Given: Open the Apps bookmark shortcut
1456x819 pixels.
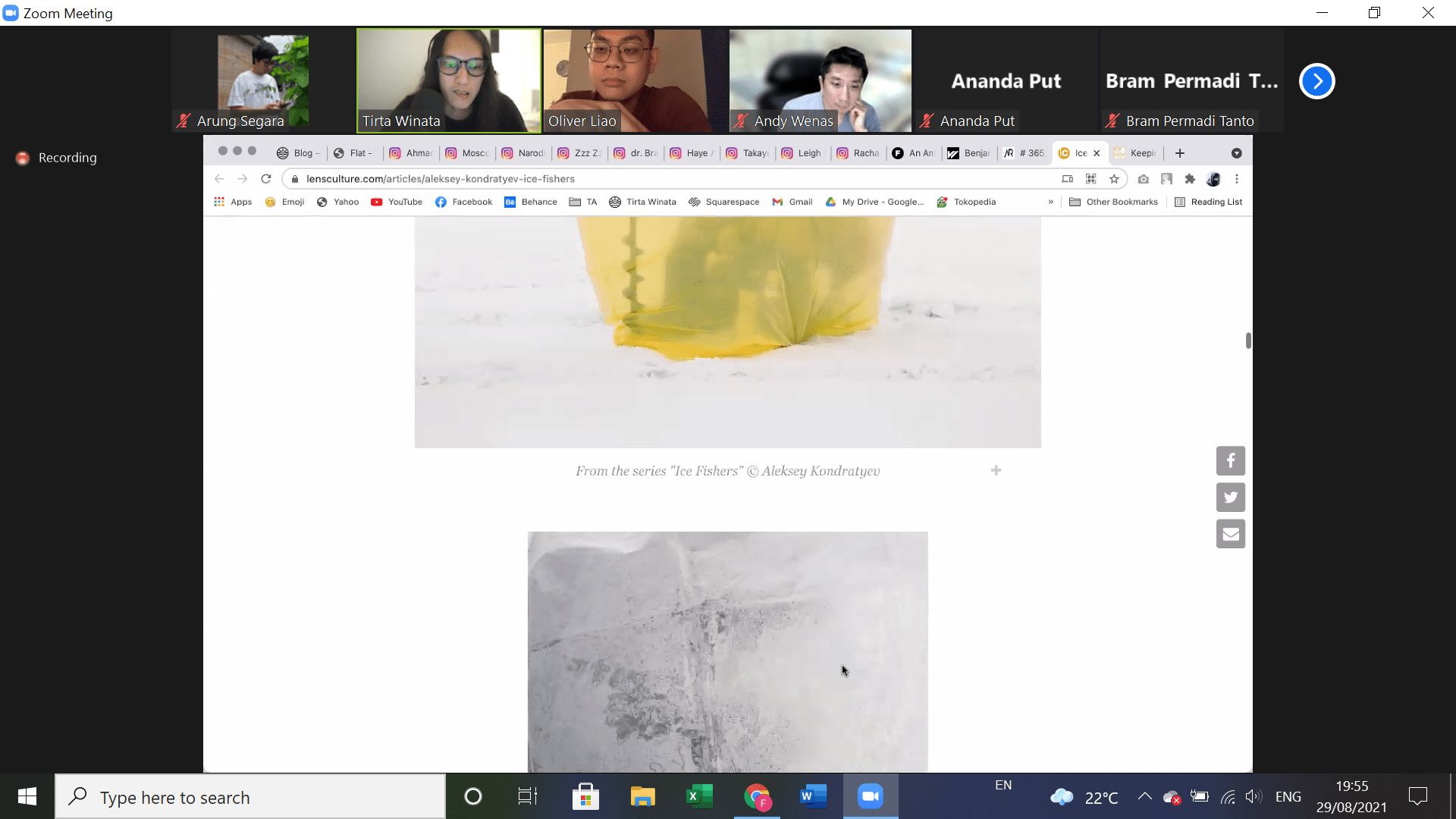Looking at the screenshot, I should [x=233, y=202].
